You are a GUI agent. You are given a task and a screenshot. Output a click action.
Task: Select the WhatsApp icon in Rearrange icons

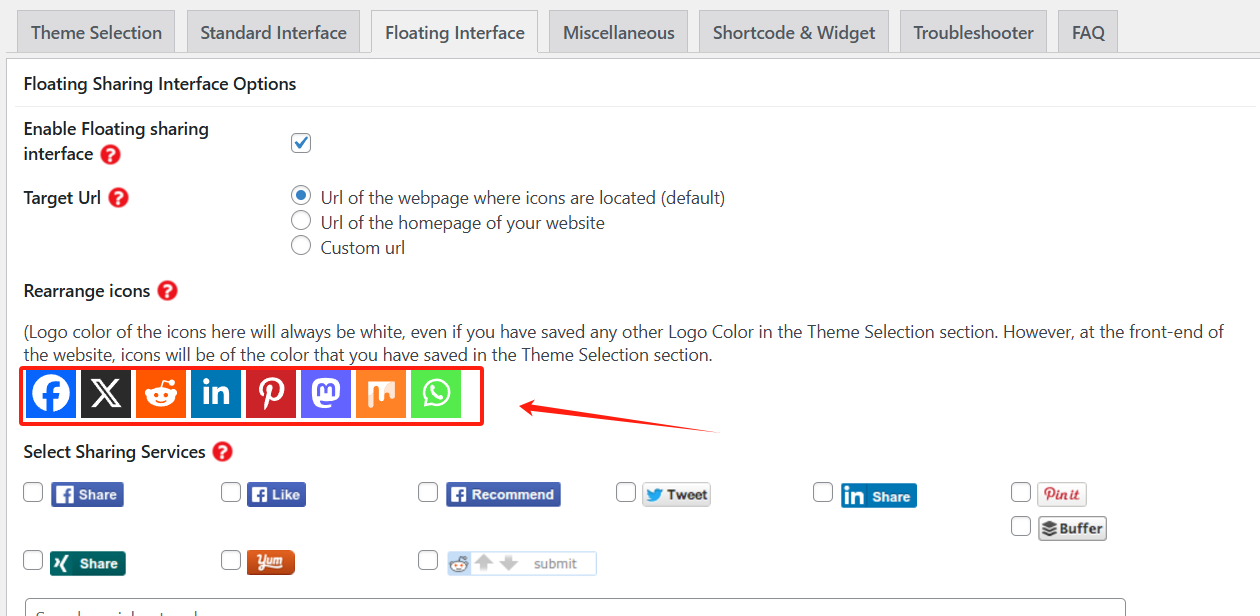[x=435, y=393]
